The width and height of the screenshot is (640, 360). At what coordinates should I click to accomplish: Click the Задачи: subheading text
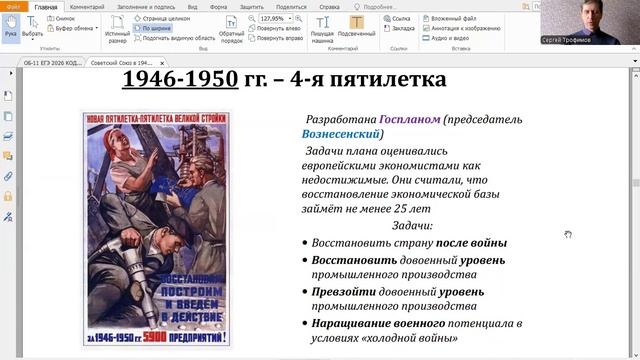pyautogui.click(x=412, y=225)
